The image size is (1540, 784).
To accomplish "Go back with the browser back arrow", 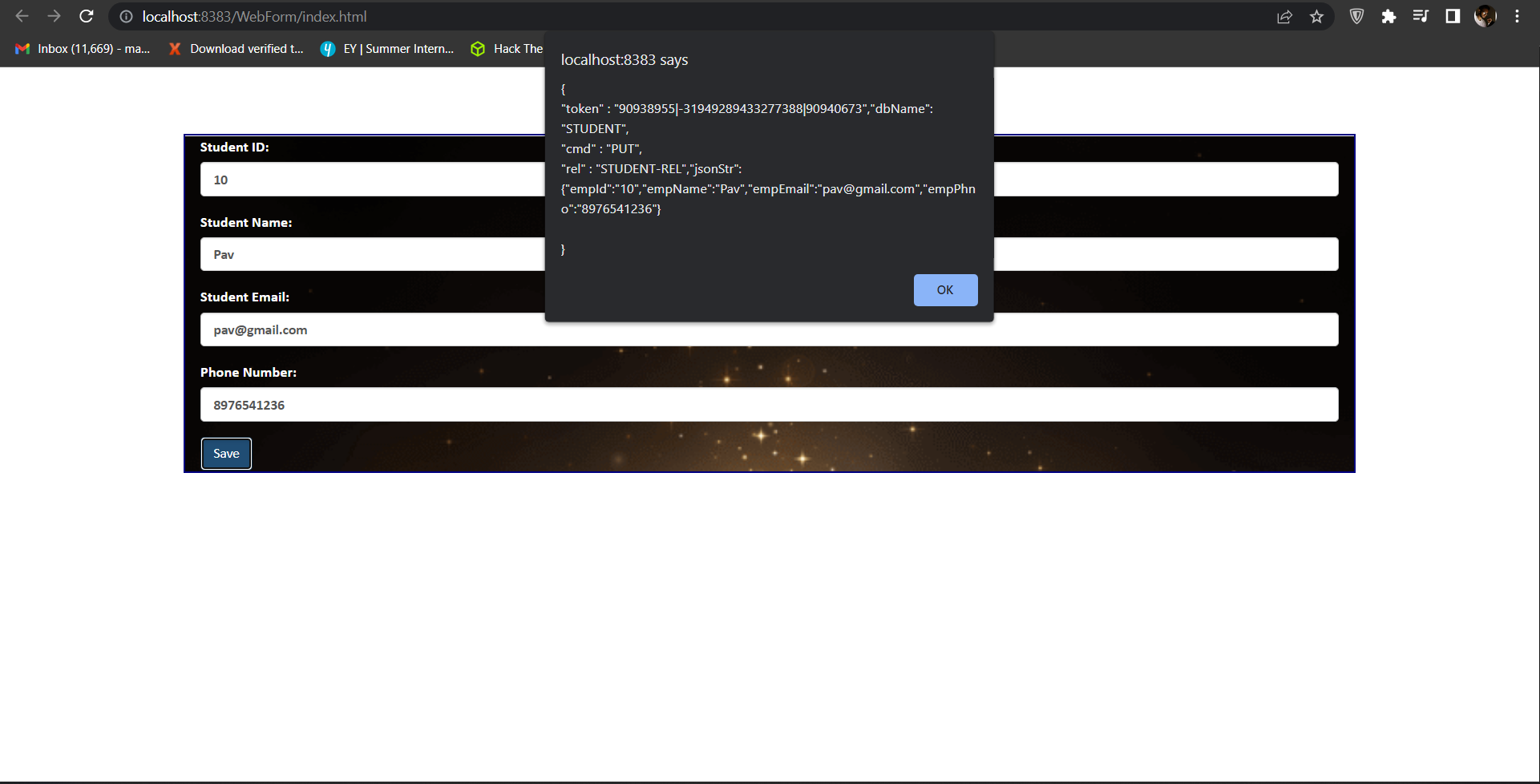I will (x=22, y=16).
